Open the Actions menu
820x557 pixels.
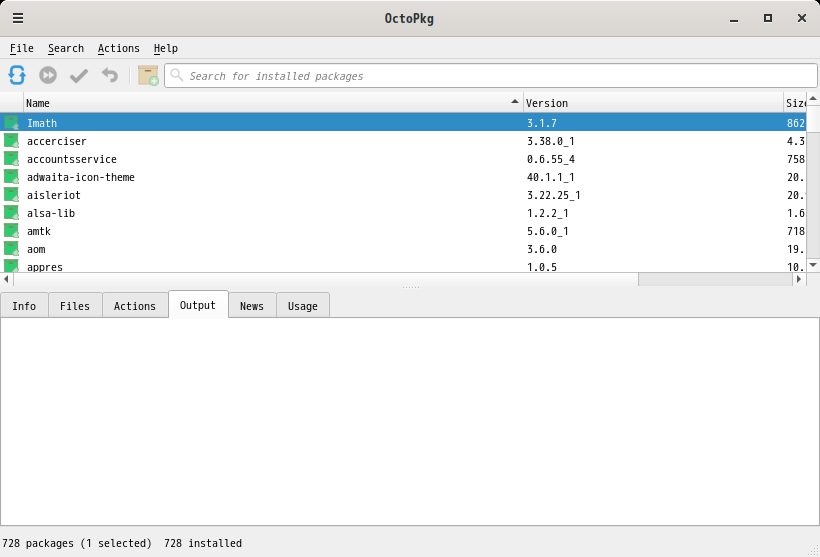click(x=119, y=48)
